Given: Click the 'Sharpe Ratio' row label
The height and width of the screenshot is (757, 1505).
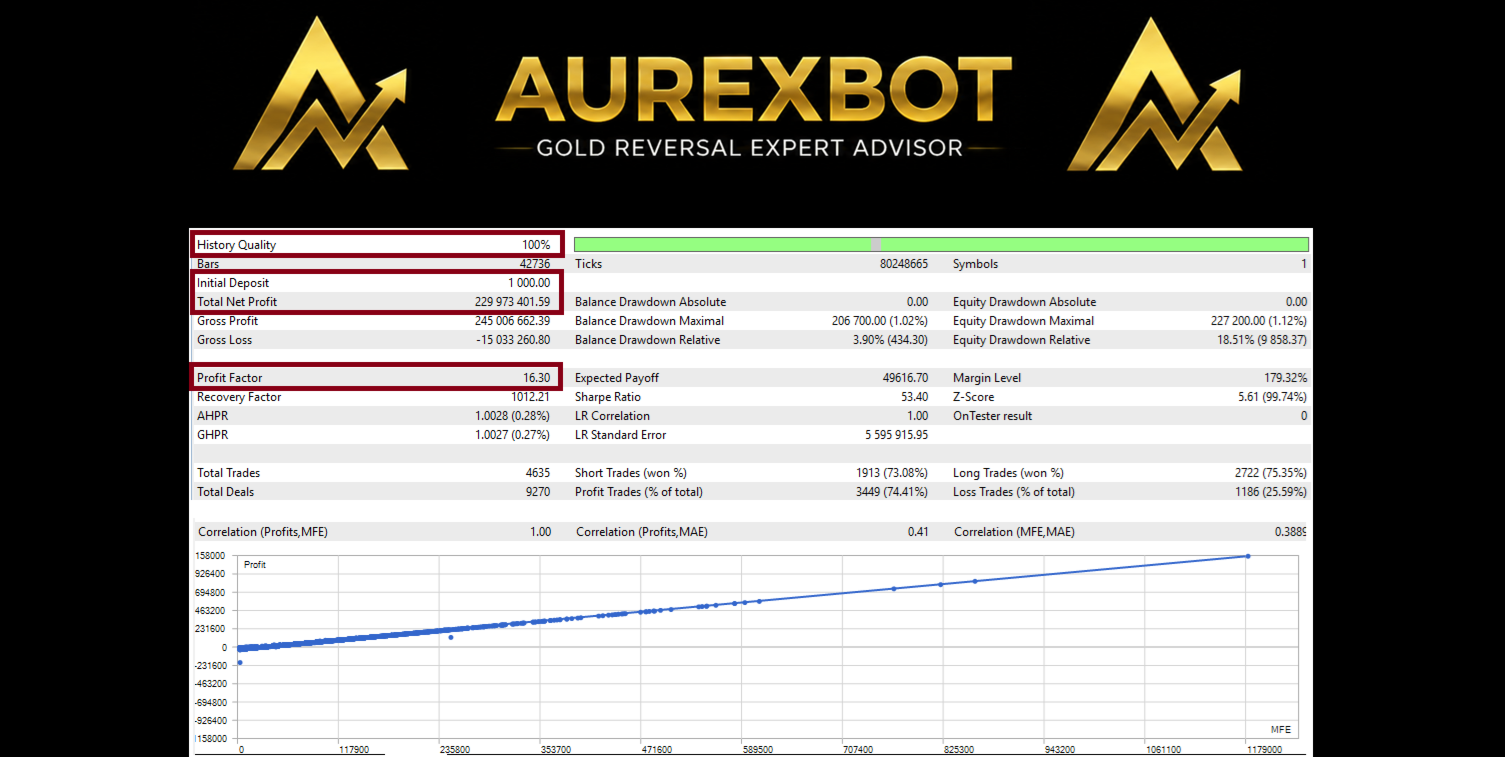Looking at the screenshot, I should tap(607, 397).
